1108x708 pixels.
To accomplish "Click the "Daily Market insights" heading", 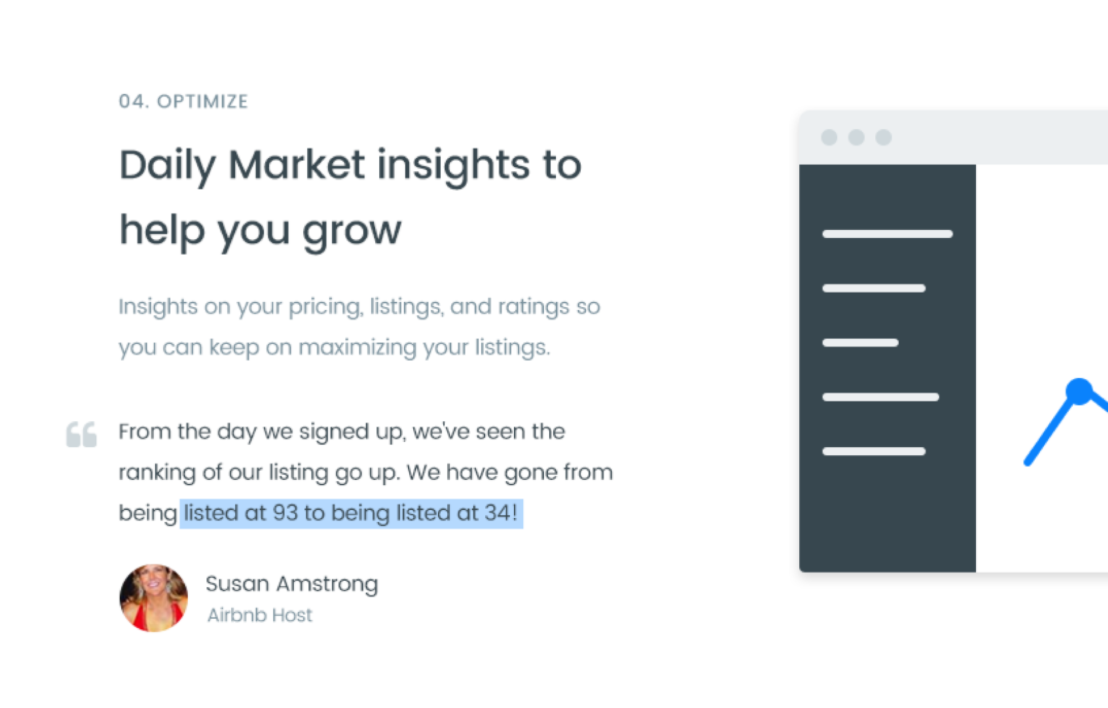I will click(x=350, y=165).
